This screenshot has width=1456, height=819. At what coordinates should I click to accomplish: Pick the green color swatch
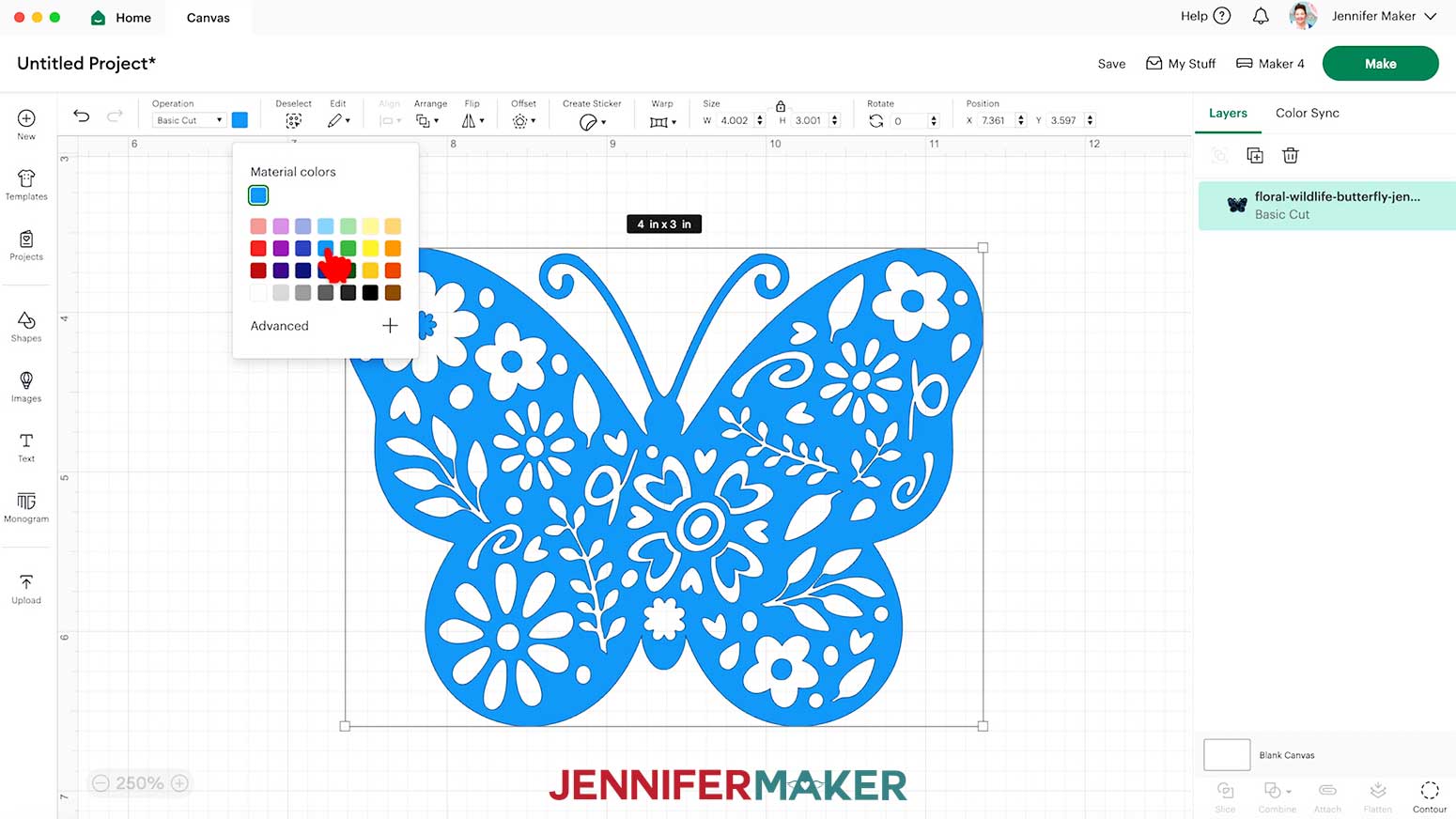click(x=349, y=249)
